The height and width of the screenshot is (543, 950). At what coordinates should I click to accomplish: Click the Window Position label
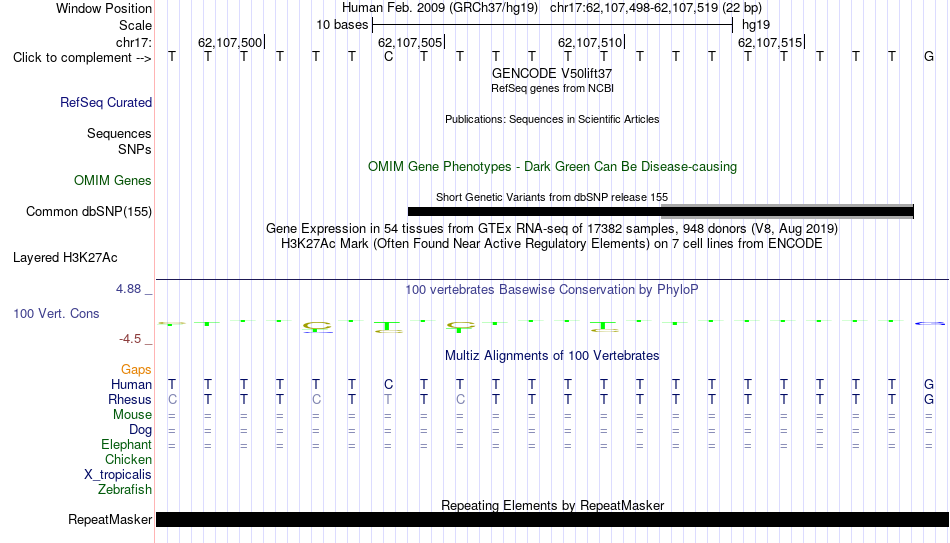pyautogui.click(x=104, y=8)
